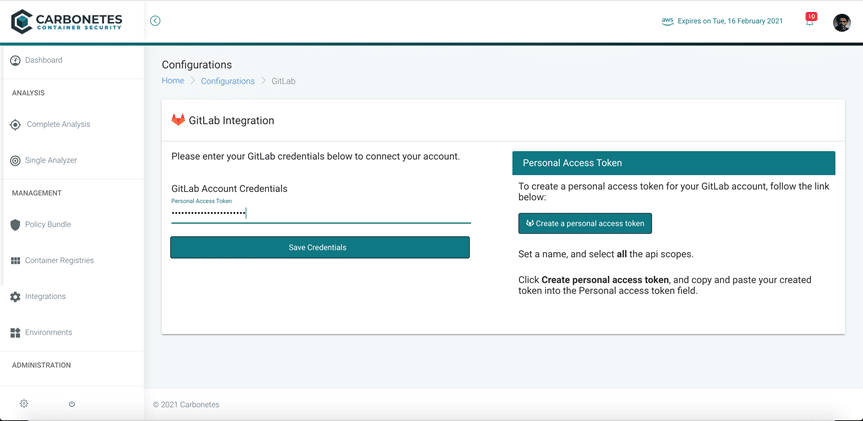Click the Single Analyzer icon
This screenshot has width=863, height=421.
tap(15, 161)
